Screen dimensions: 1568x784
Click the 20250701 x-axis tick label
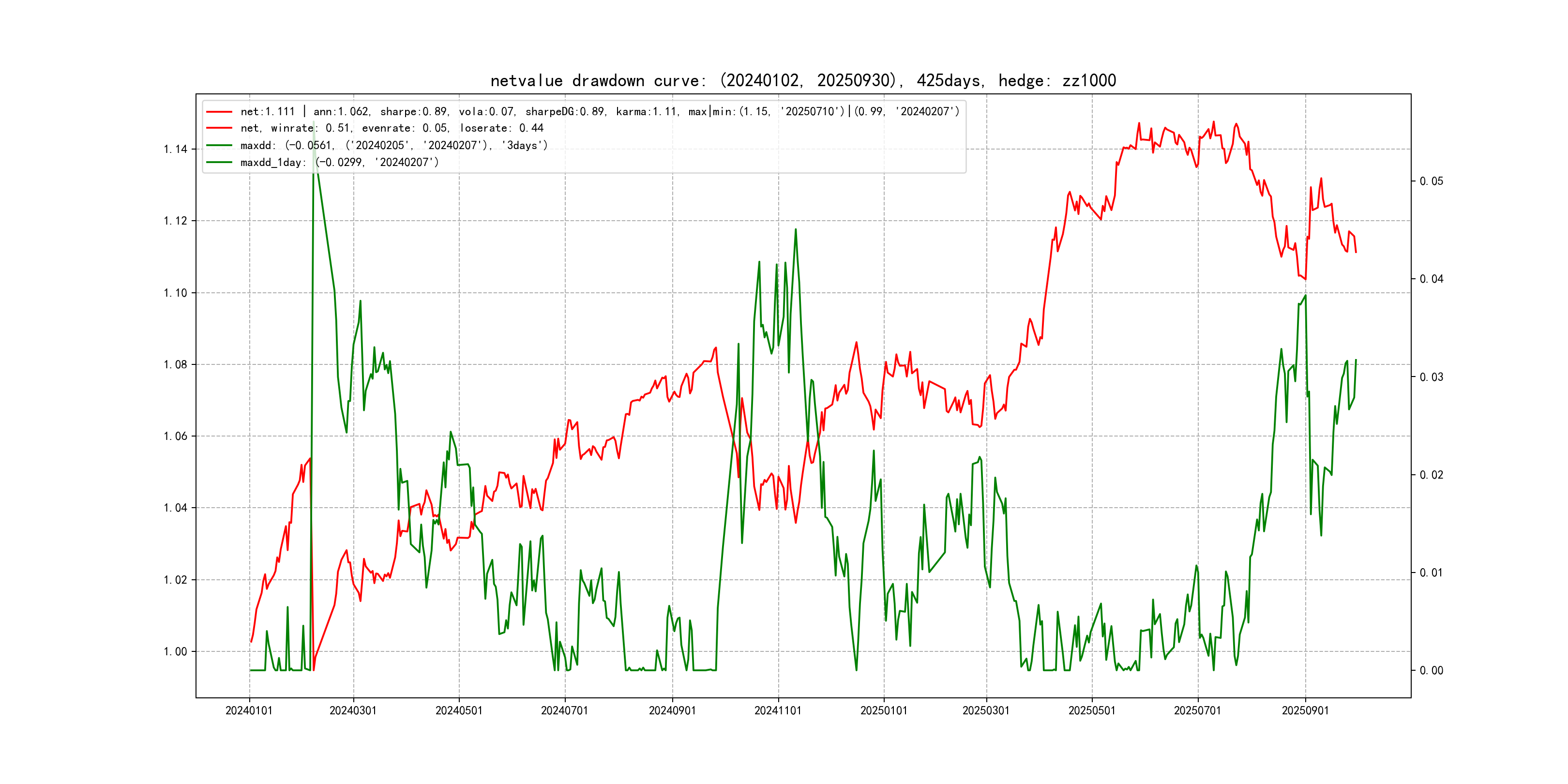1197,711
